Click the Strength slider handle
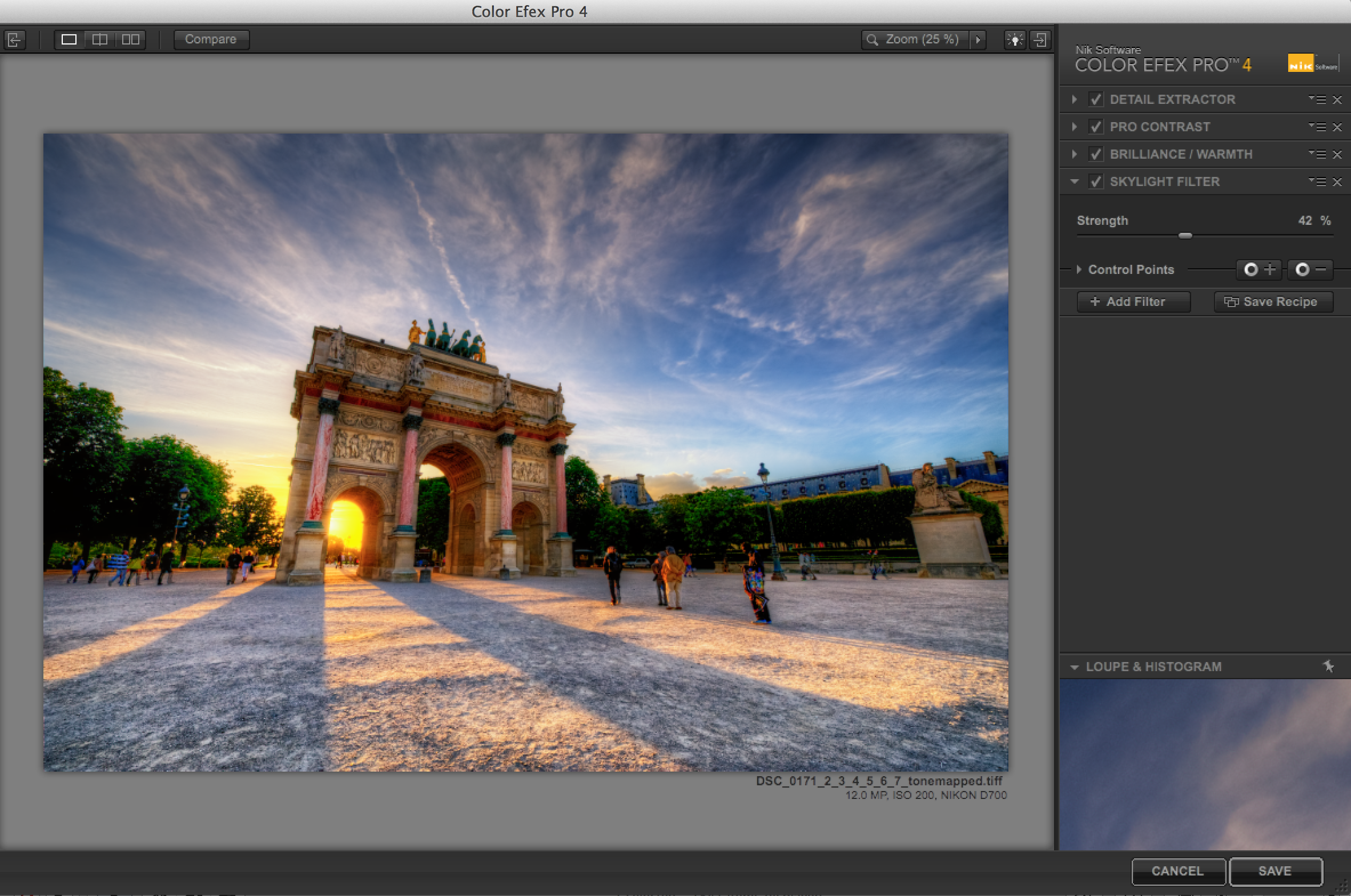1351x896 pixels. click(x=1185, y=236)
